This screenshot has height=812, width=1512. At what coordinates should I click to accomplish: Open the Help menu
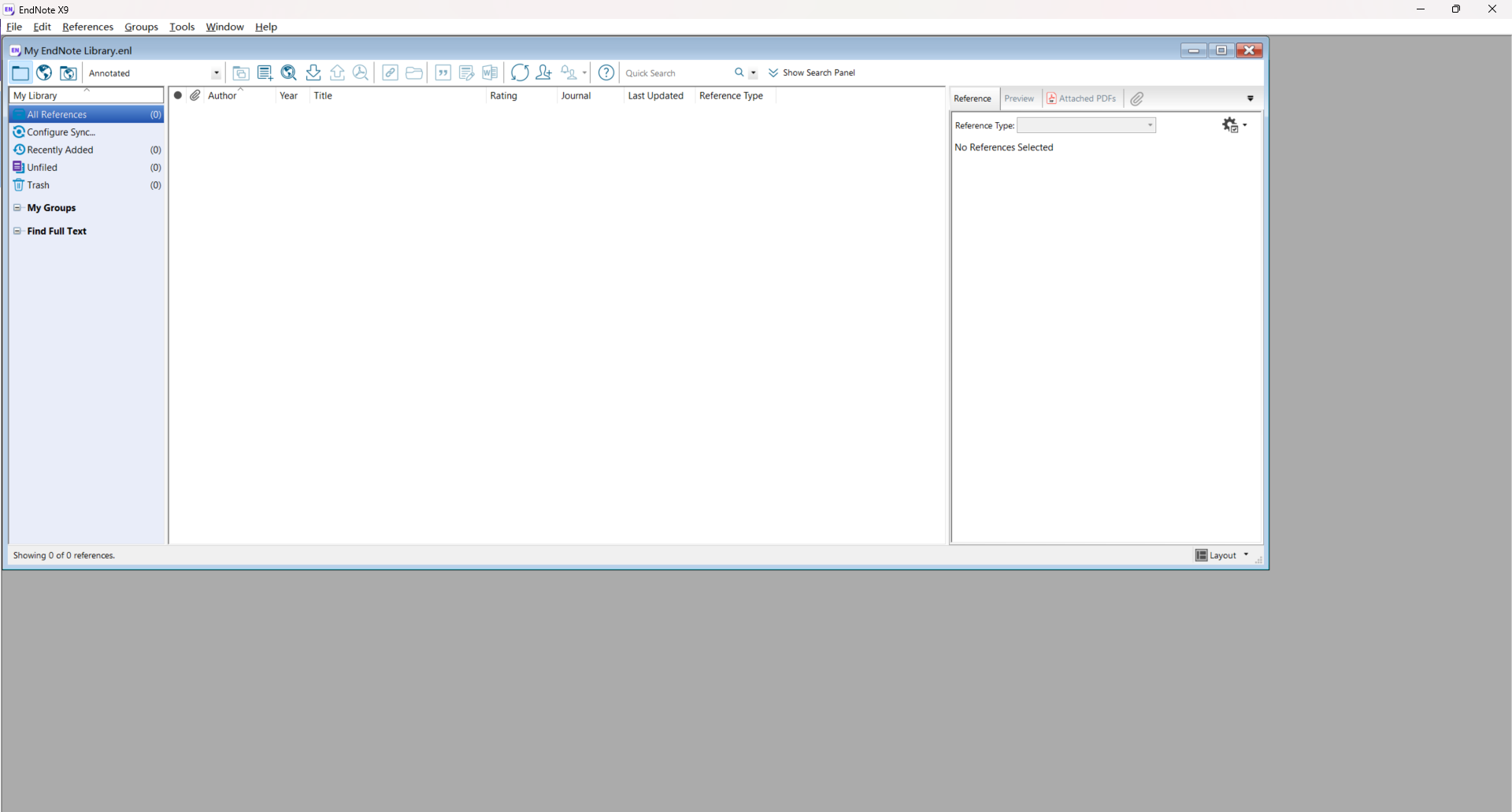coord(266,27)
